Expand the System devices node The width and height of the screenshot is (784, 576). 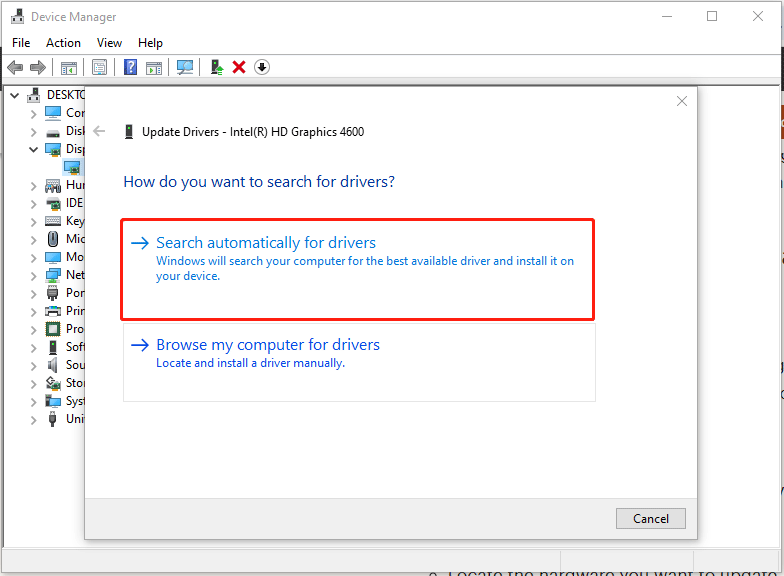[34, 402]
